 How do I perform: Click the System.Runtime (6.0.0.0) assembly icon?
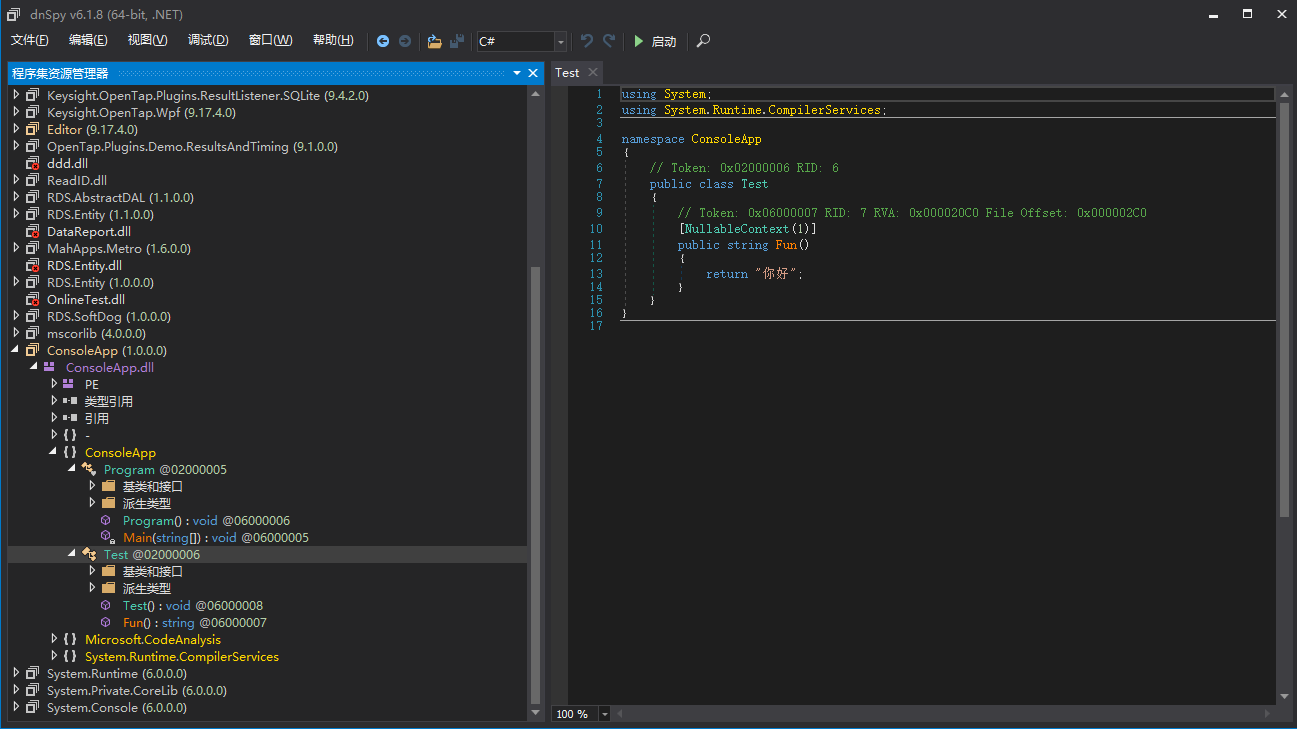pos(32,673)
